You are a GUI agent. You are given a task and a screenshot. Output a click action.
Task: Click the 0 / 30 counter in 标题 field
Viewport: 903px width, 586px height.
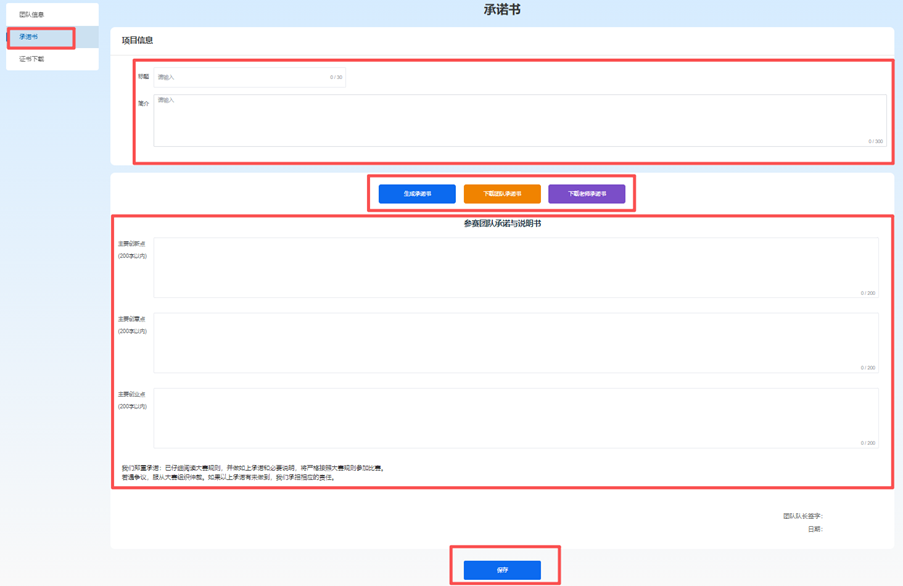[336, 77]
